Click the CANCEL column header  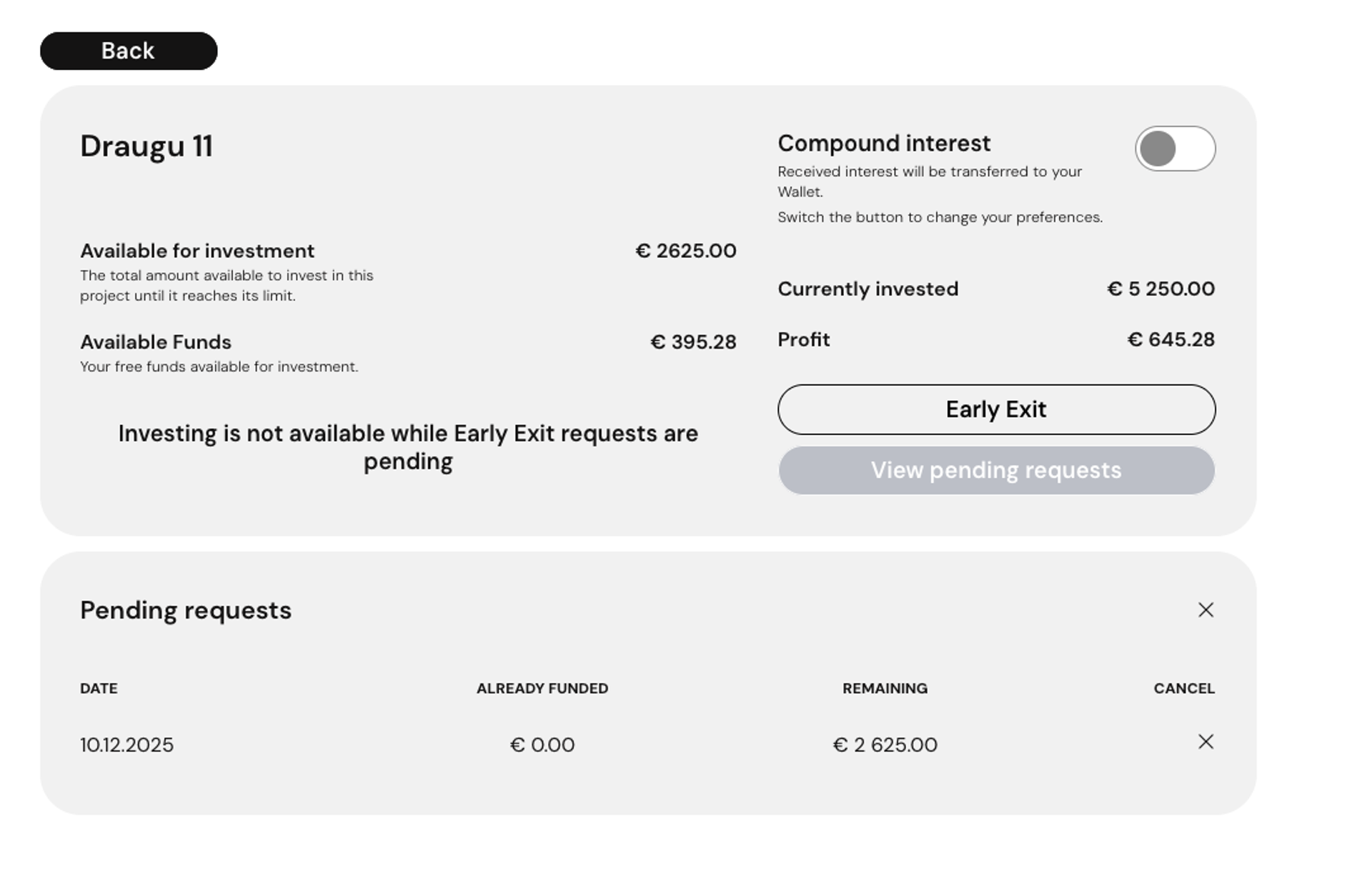(x=1183, y=689)
